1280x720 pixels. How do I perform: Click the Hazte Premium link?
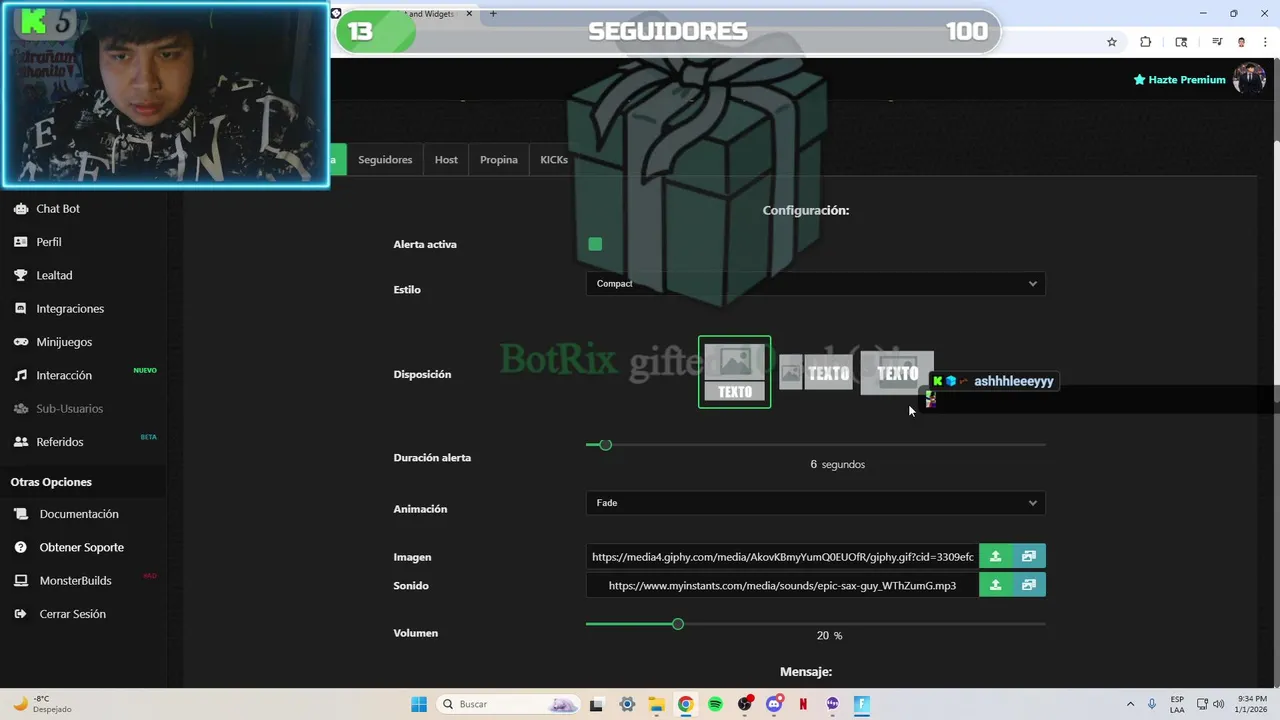click(x=1179, y=80)
